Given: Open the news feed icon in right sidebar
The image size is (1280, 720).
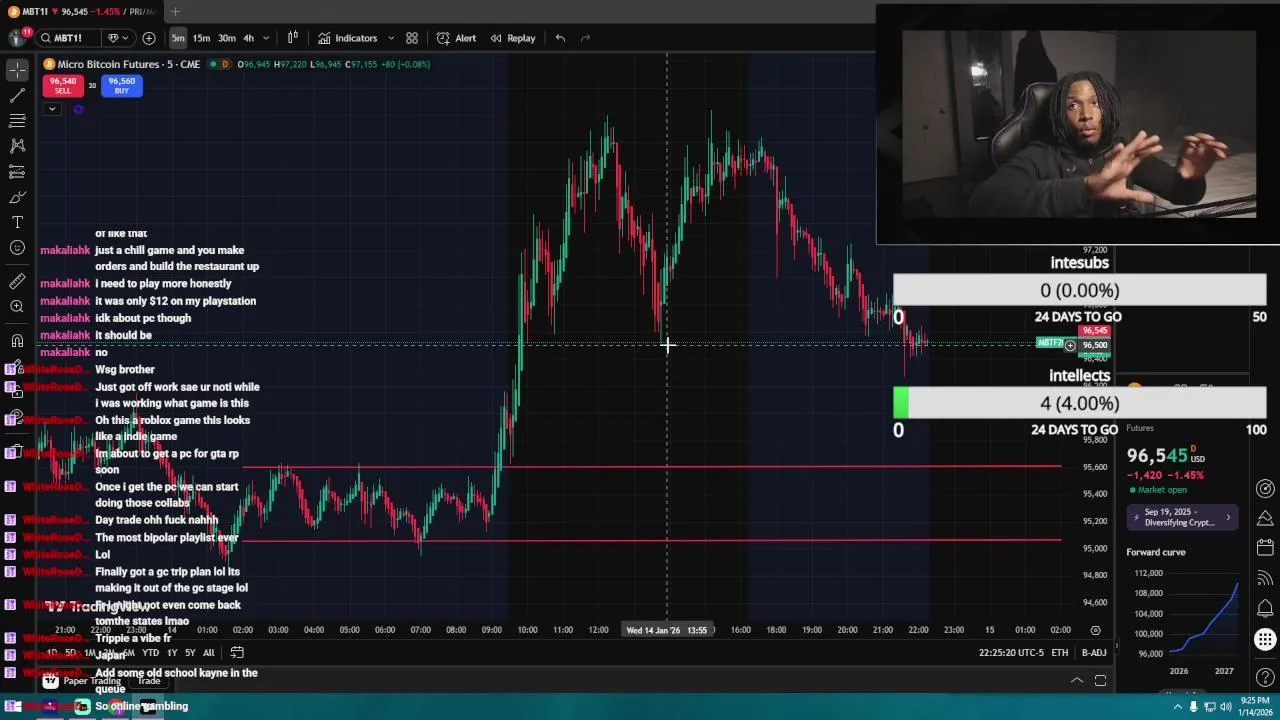Looking at the screenshot, I should [x=1265, y=577].
